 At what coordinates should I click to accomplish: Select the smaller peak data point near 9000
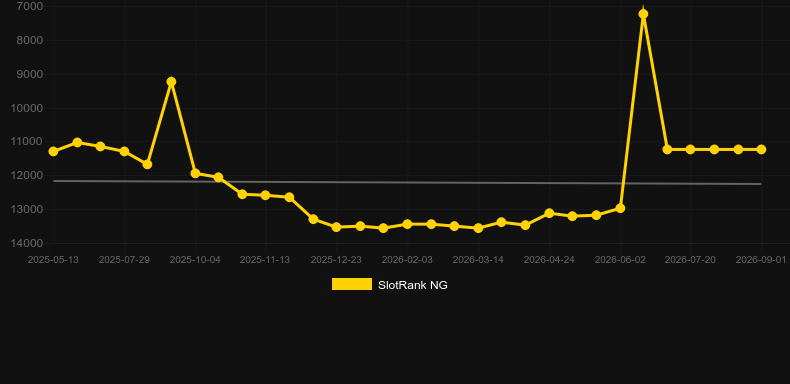pyautogui.click(x=171, y=82)
